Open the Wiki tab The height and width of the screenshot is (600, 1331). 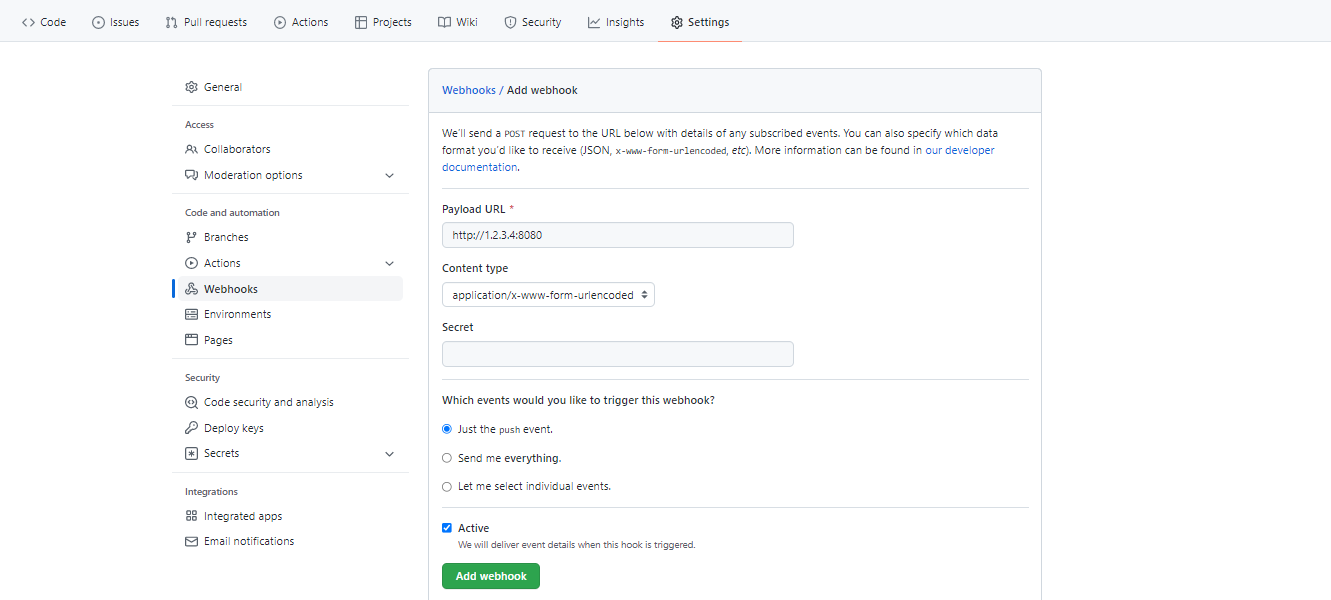458,22
